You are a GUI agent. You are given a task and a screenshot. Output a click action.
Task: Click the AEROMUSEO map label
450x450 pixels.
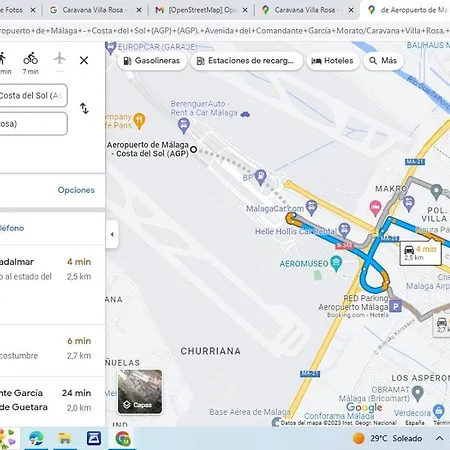tap(304, 264)
